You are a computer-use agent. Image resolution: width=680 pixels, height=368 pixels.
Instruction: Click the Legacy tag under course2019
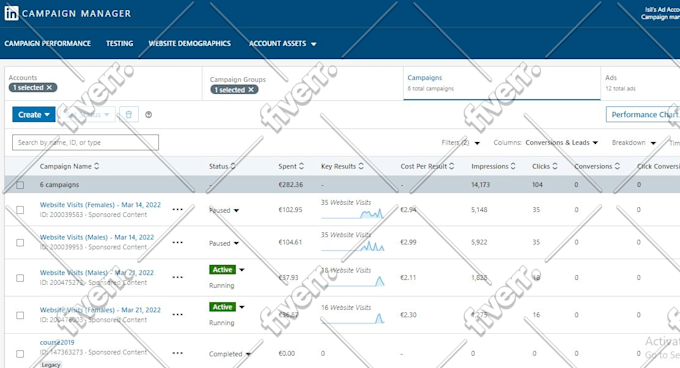click(51, 365)
